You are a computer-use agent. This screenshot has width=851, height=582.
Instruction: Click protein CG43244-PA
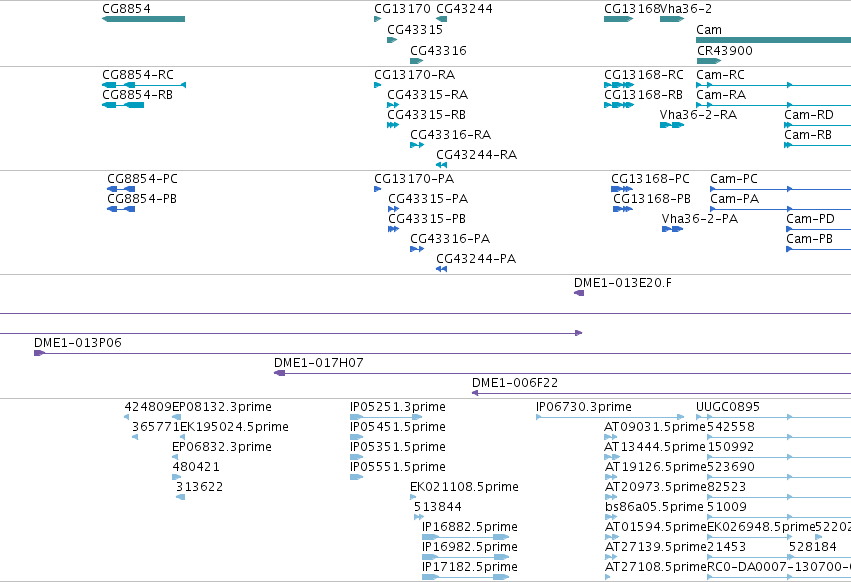(476, 259)
